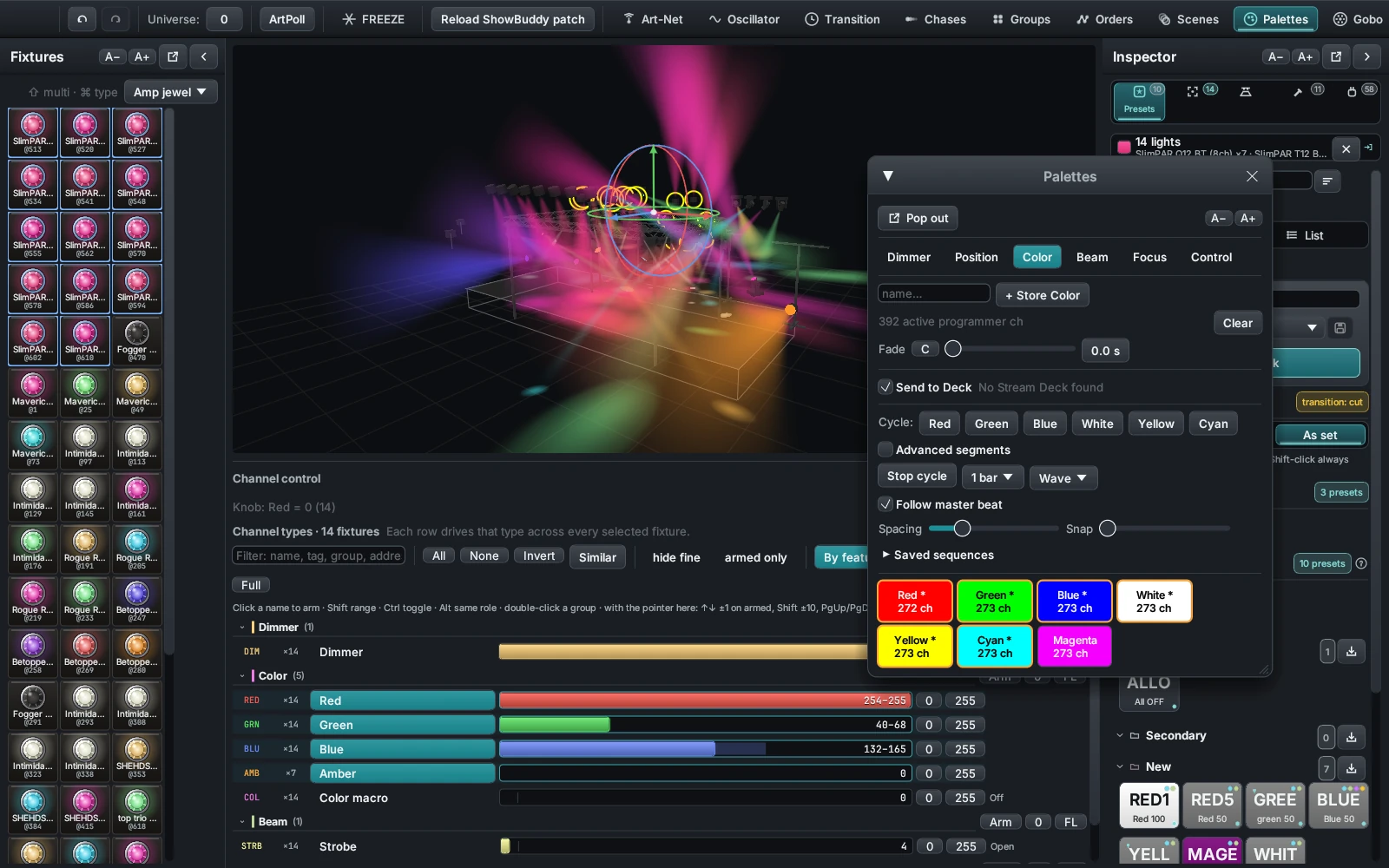Viewport: 1389px width, 868px height.
Task: Toggle Follow master beat checkbox
Action: click(x=885, y=504)
